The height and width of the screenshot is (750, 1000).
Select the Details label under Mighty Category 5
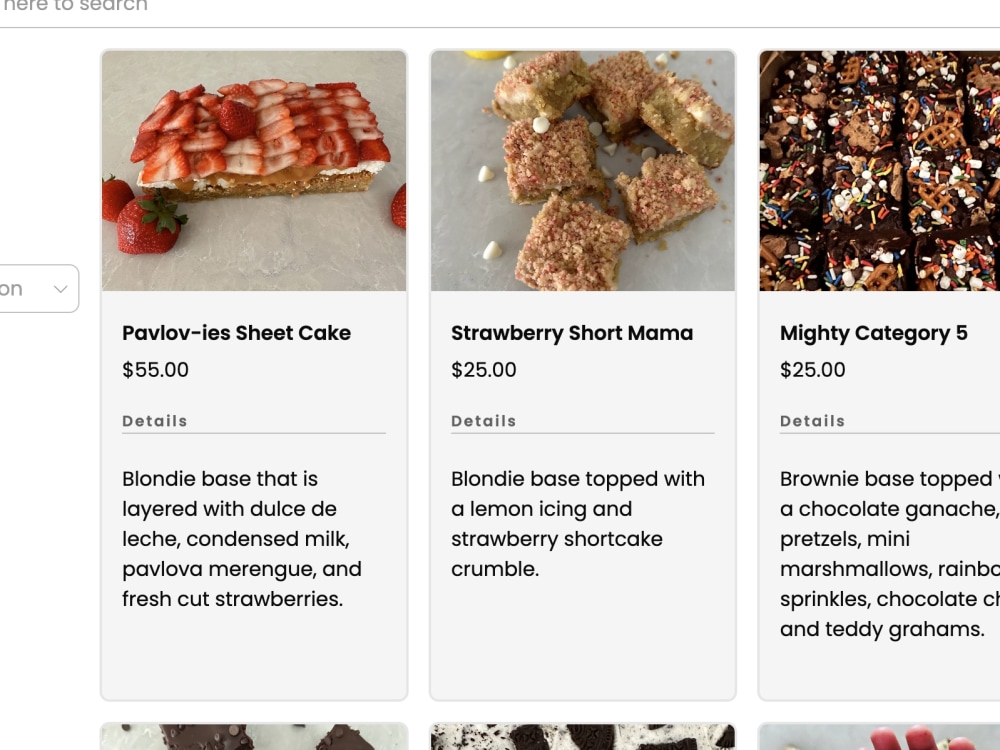point(813,421)
